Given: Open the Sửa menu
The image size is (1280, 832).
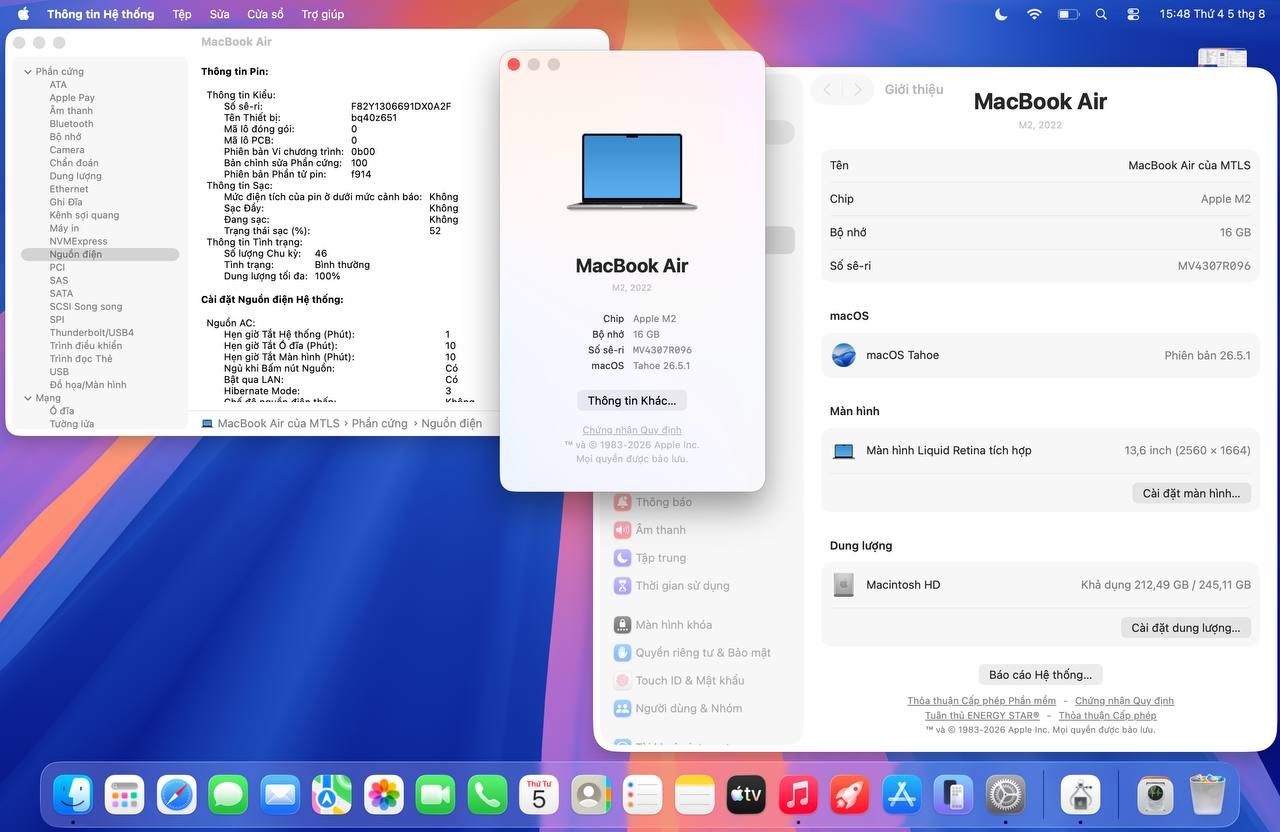Looking at the screenshot, I should pyautogui.click(x=220, y=14).
